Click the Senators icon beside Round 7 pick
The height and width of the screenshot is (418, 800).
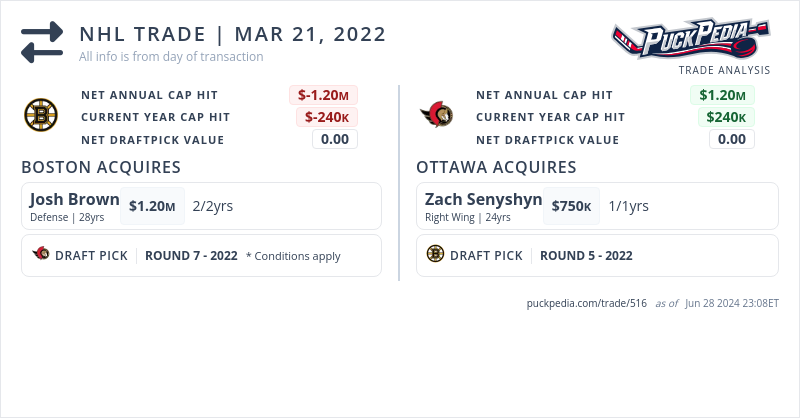click(41, 255)
